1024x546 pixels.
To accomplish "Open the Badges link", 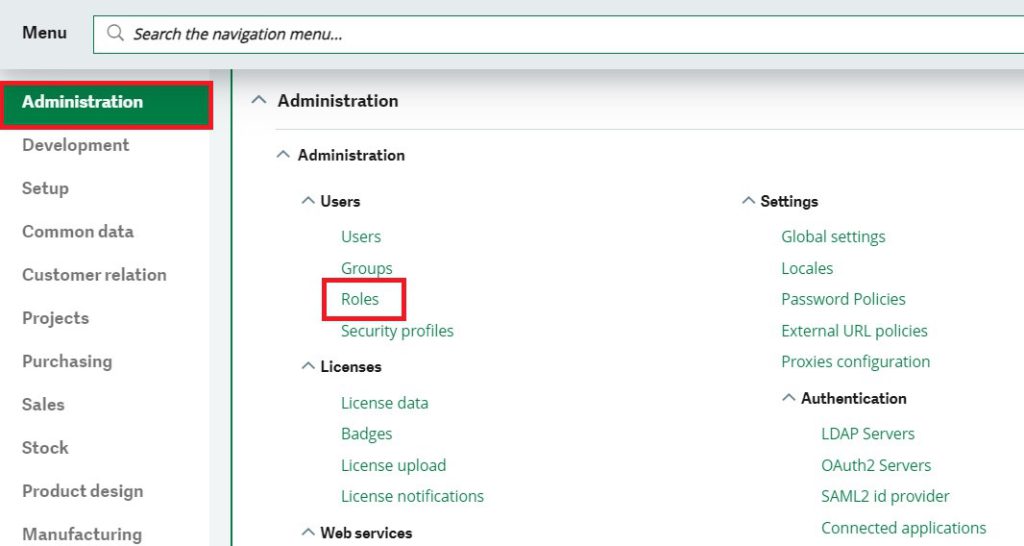I will pyautogui.click(x=366, y=434).
